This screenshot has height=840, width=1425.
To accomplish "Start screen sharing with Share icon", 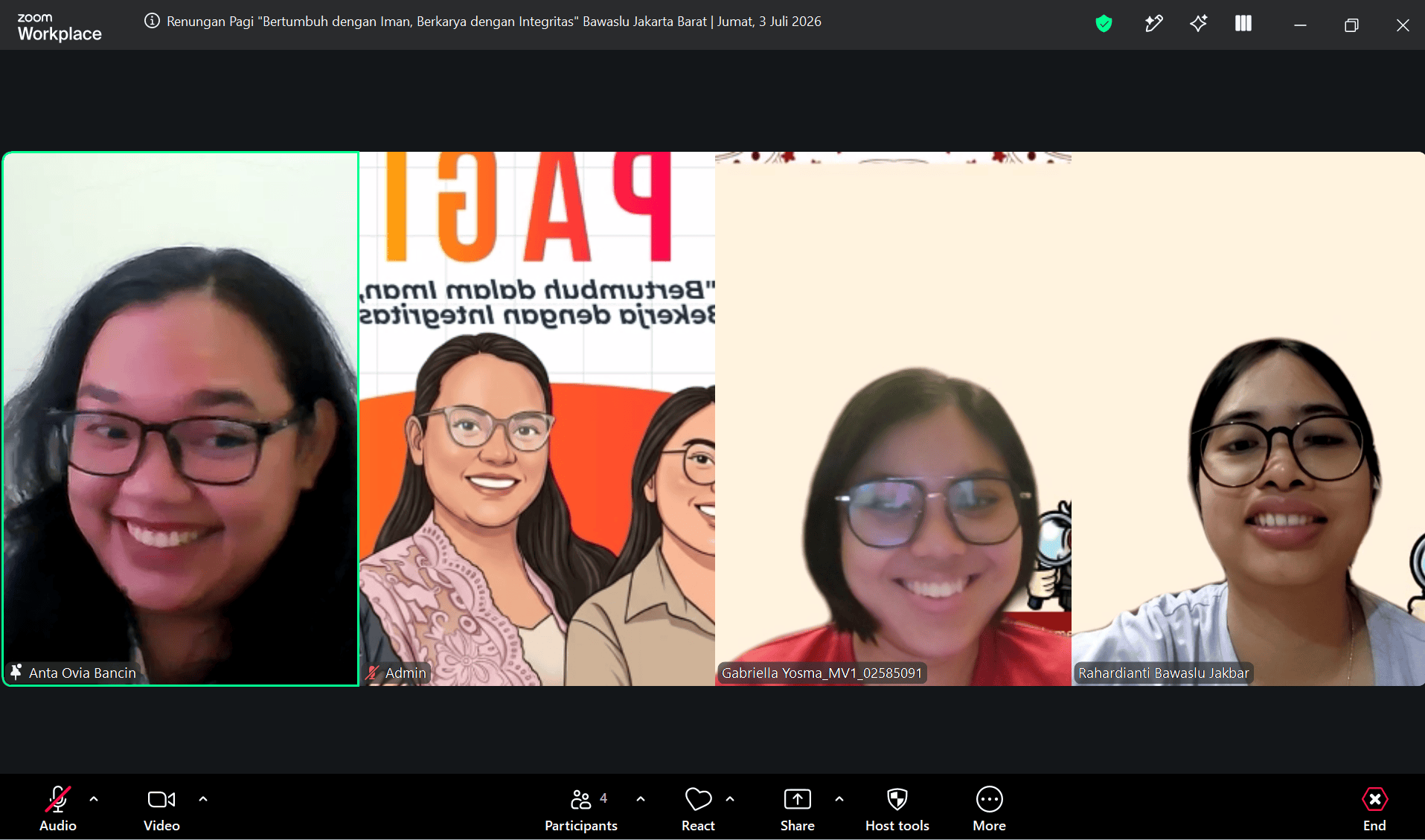I will click(x=798, y=809).
